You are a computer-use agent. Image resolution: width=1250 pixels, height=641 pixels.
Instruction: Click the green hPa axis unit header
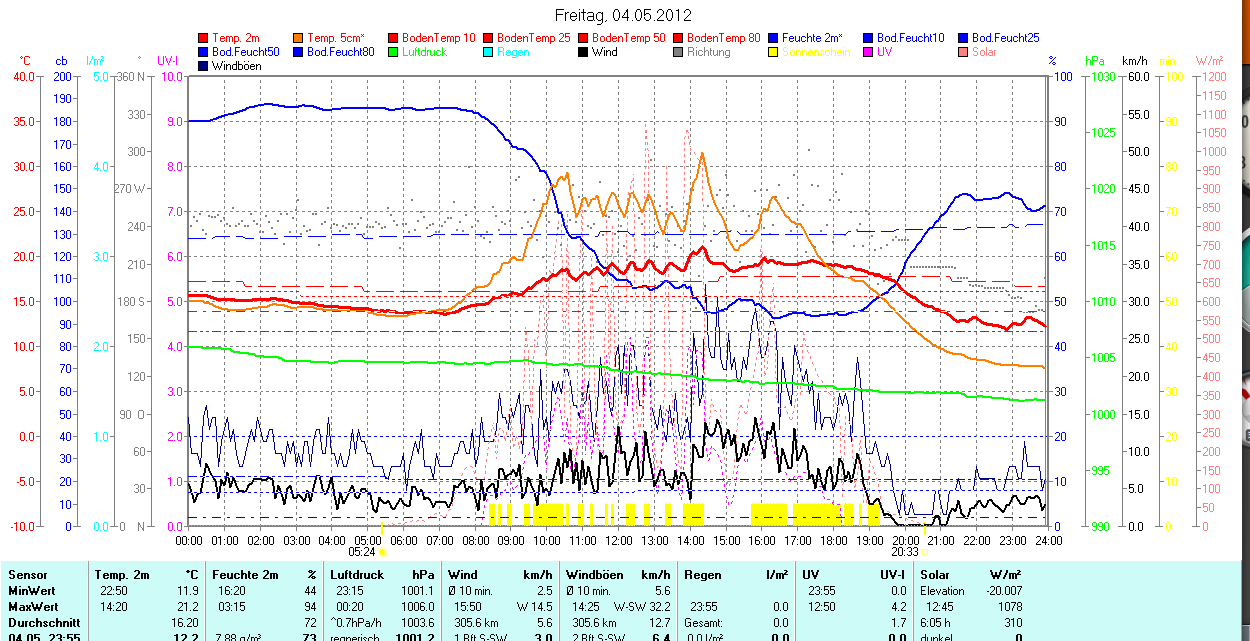[x=1095, y=61]
